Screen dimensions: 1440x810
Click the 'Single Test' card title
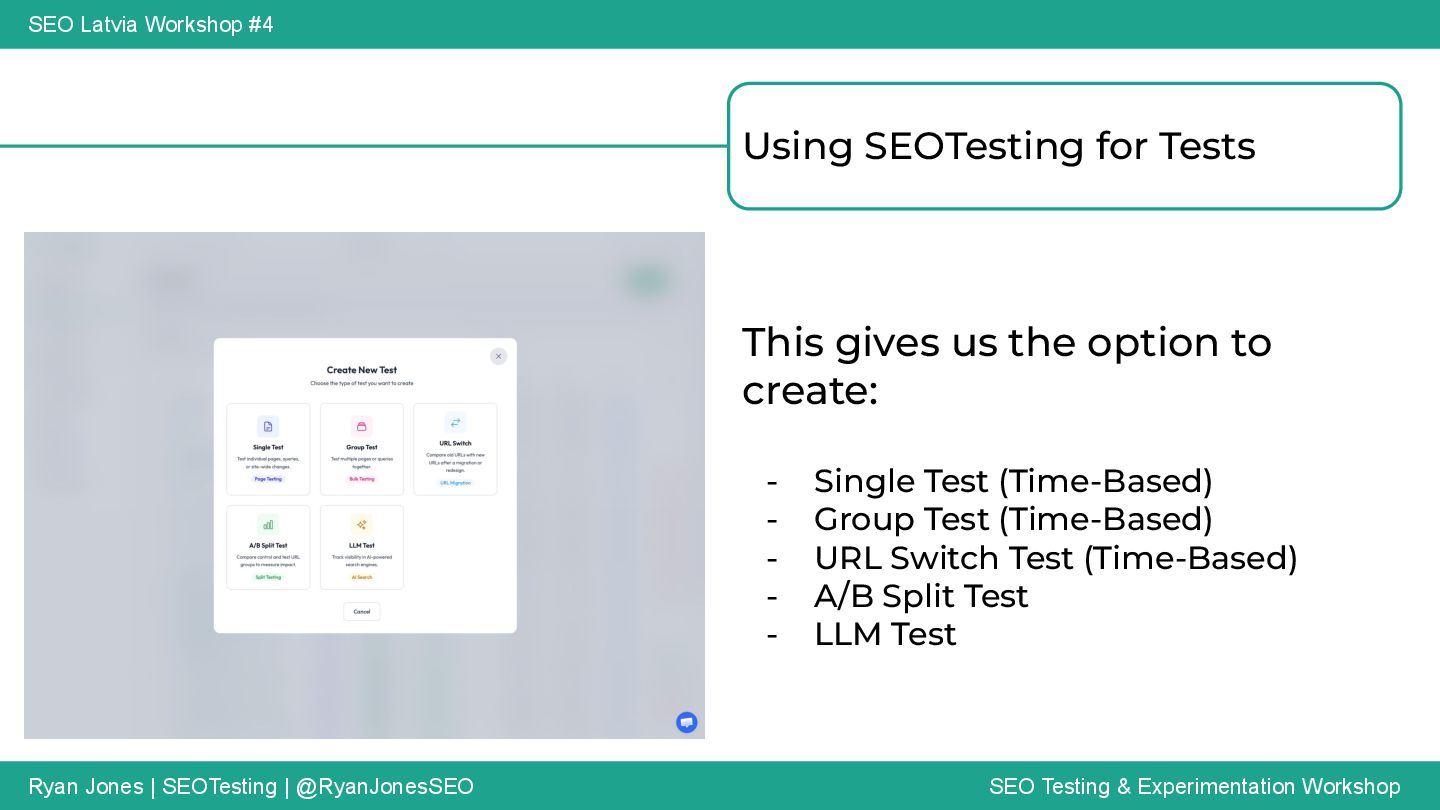(268, 448)
